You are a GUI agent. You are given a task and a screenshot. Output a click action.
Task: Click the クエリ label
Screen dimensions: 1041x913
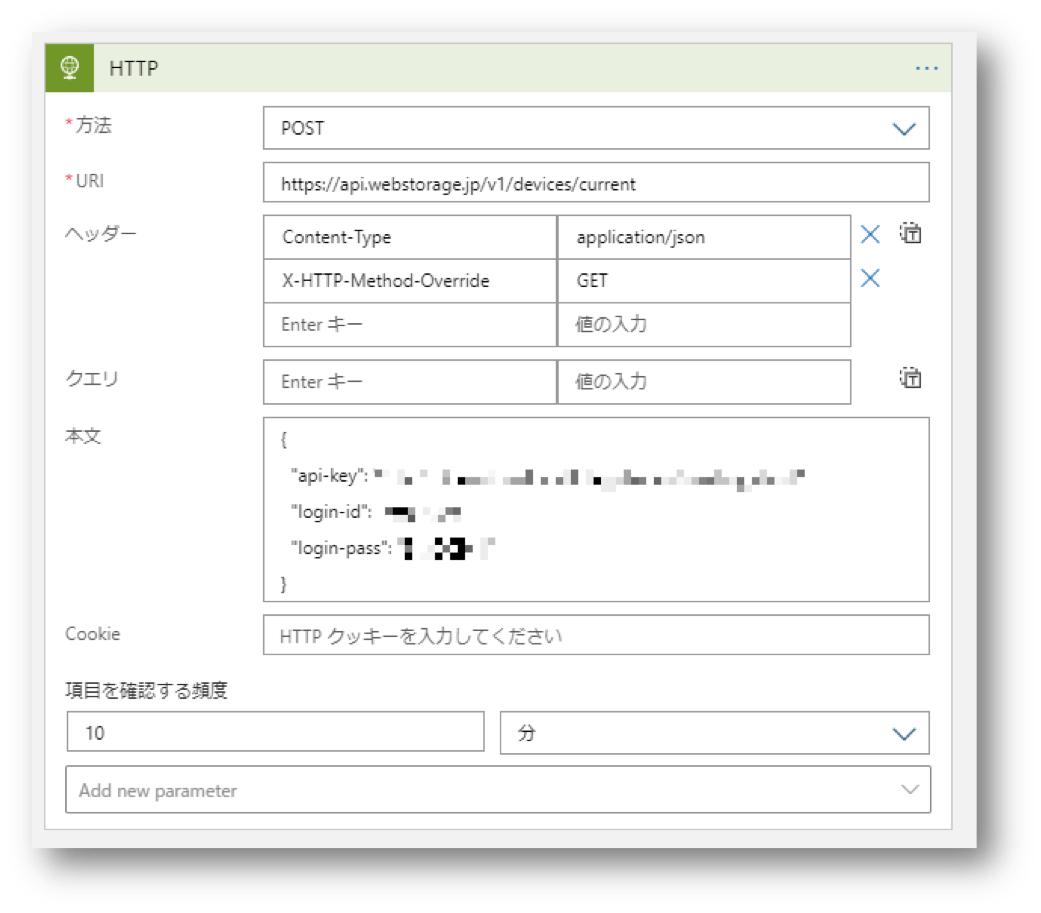point(92,378)
